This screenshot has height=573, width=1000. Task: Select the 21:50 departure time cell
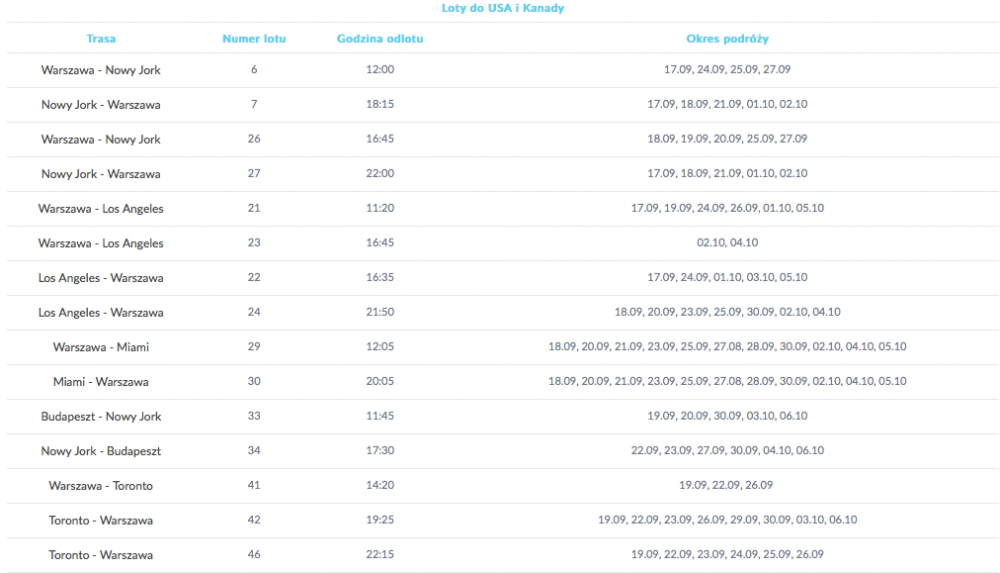tap(380, 312)
